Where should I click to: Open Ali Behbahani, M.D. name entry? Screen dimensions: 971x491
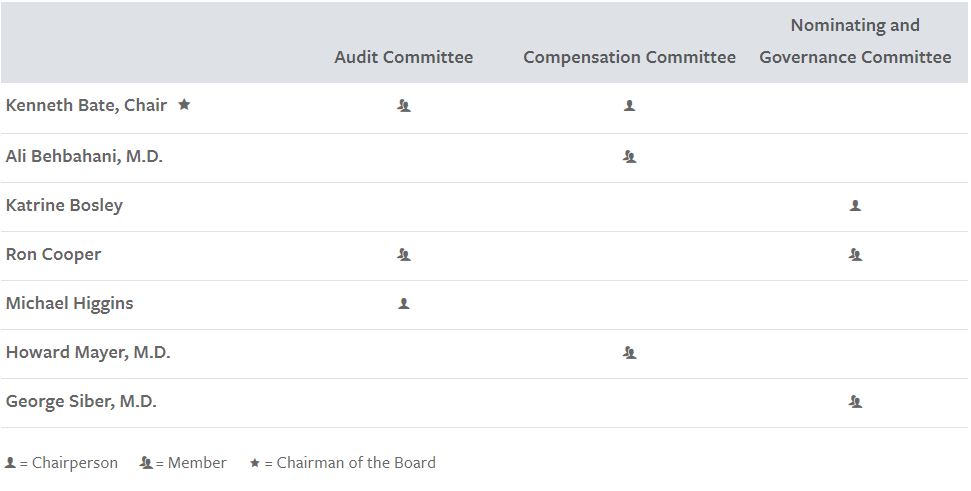84,156
